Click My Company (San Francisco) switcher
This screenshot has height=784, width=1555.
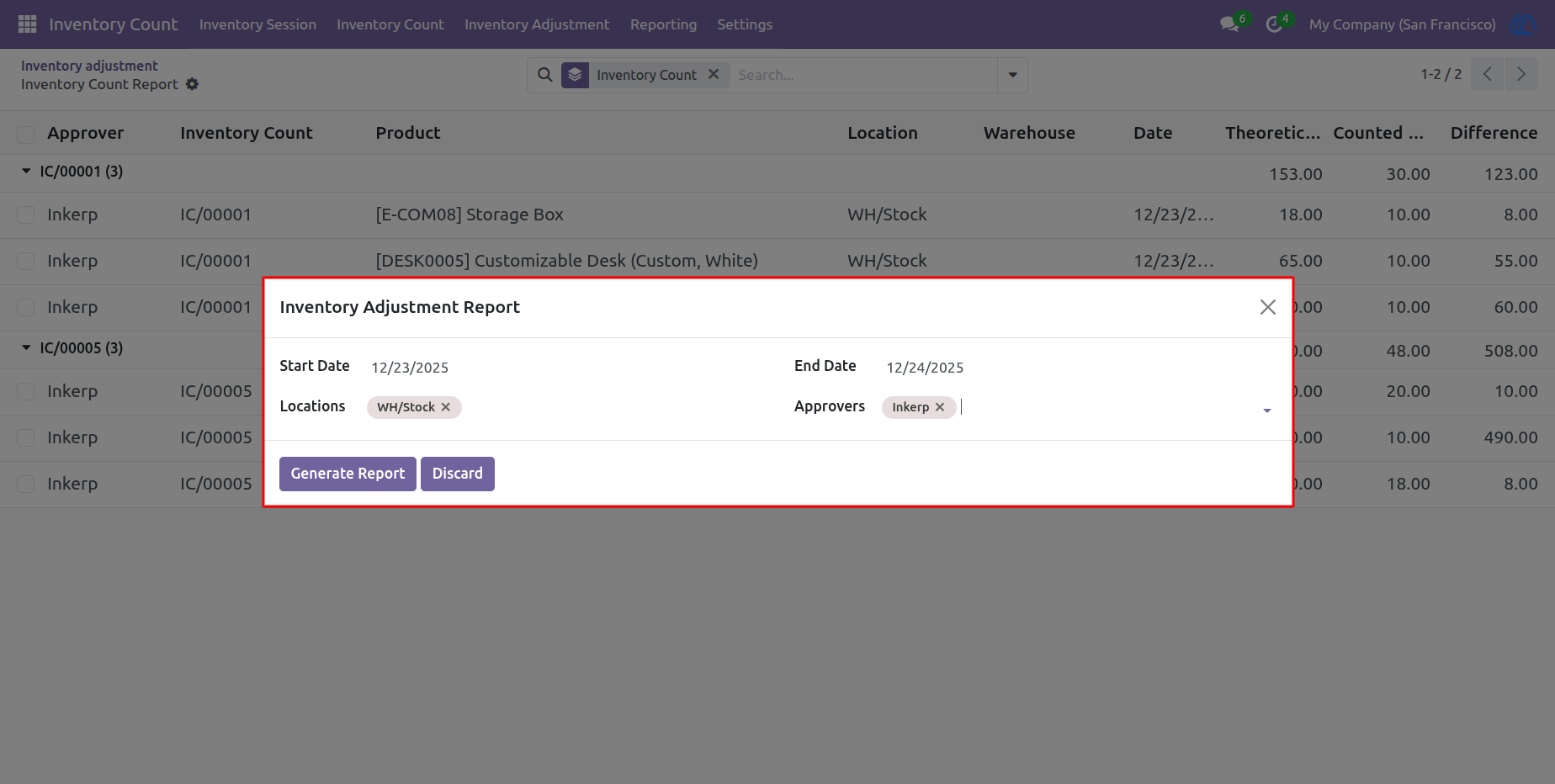(x=1402, y=24)
